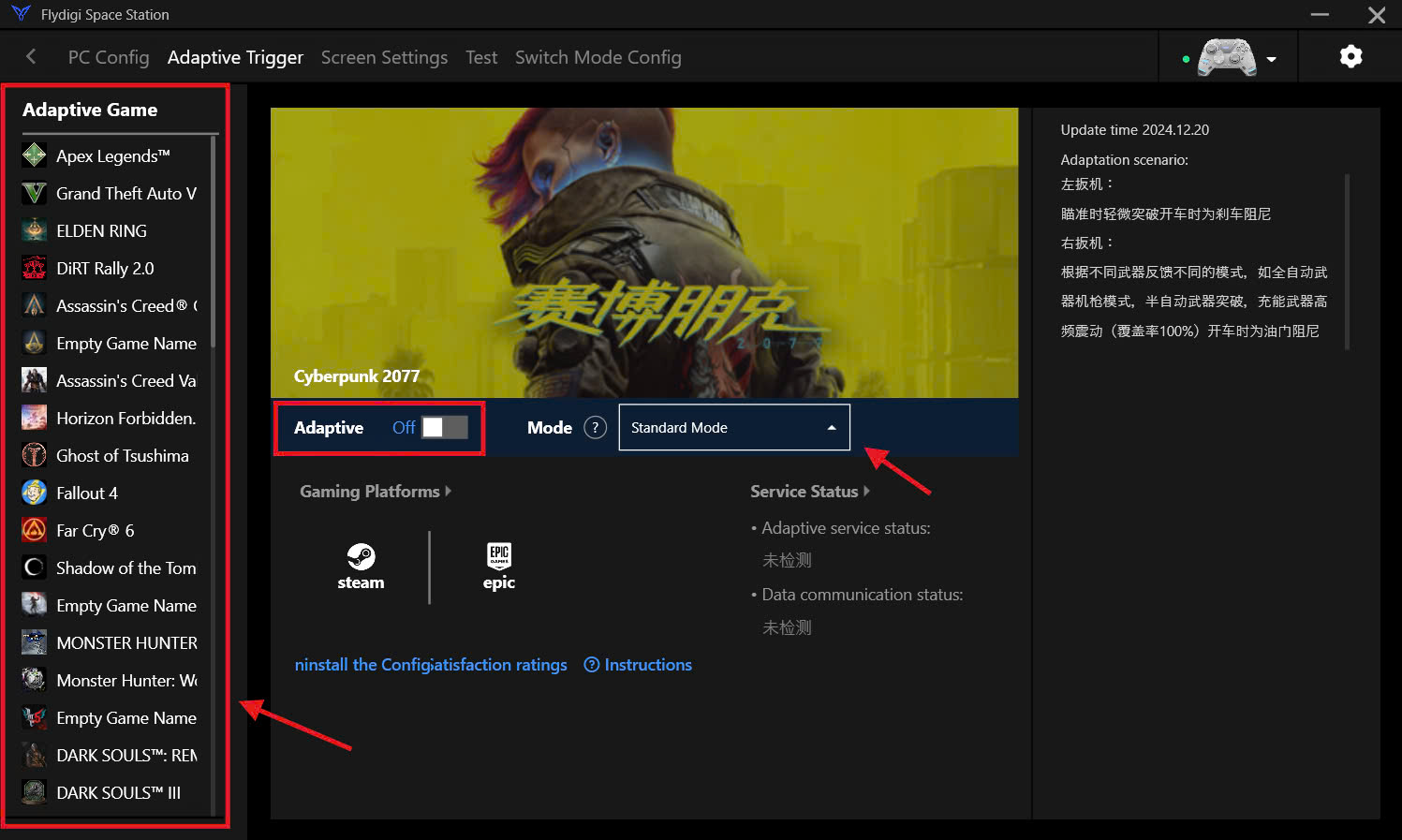Expand the controller selection dropdown arrow
1402x840 pixels.
click(x=1271, y=59)
